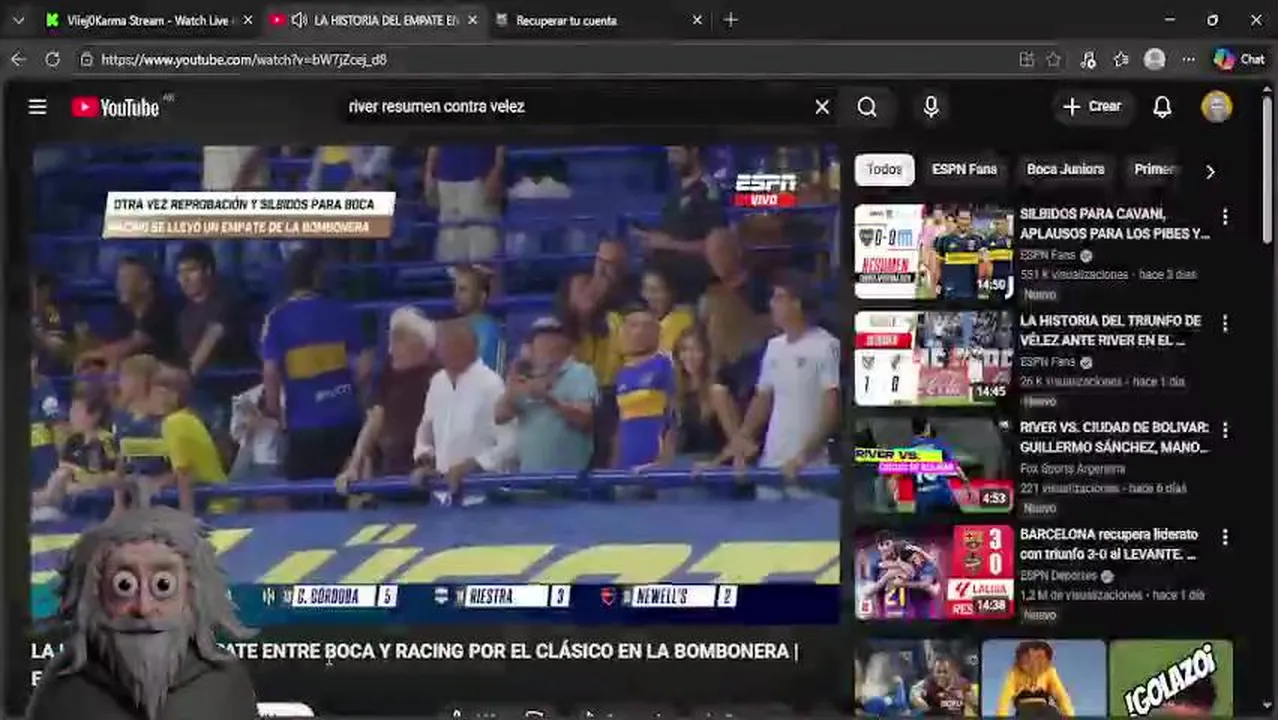Switch to LA HISTORIA DEL EMPATE tab

coord(385,20)
